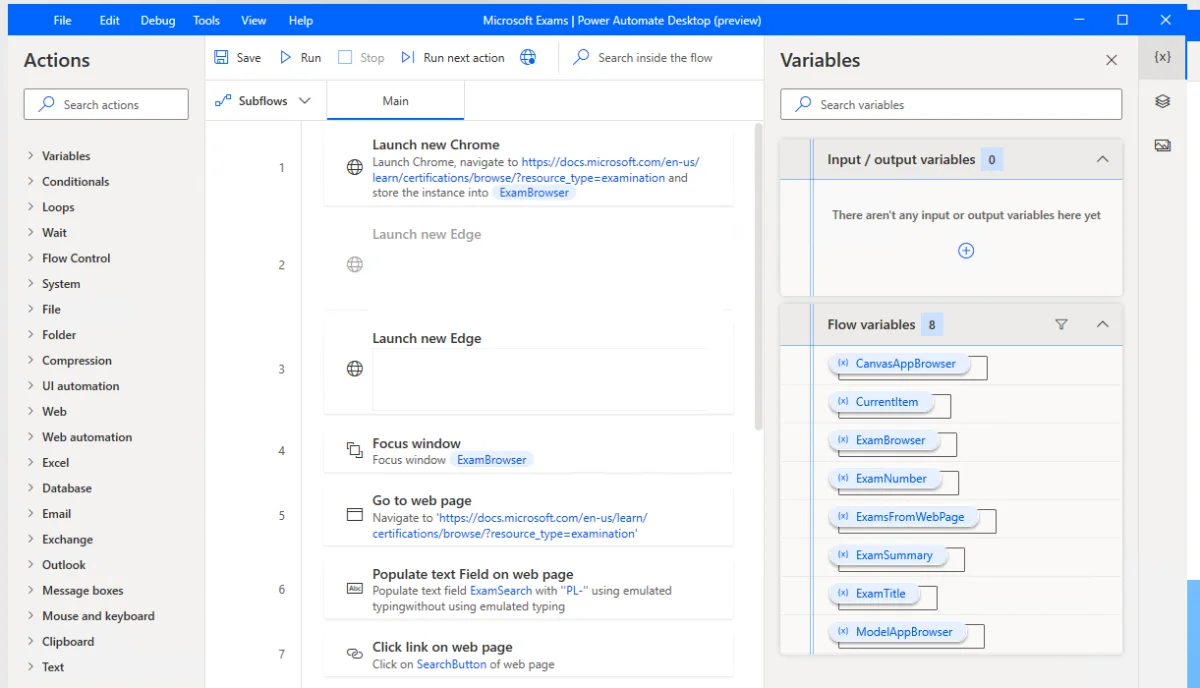
Task: Open the Debug menu
Action: tap(157, 20)
